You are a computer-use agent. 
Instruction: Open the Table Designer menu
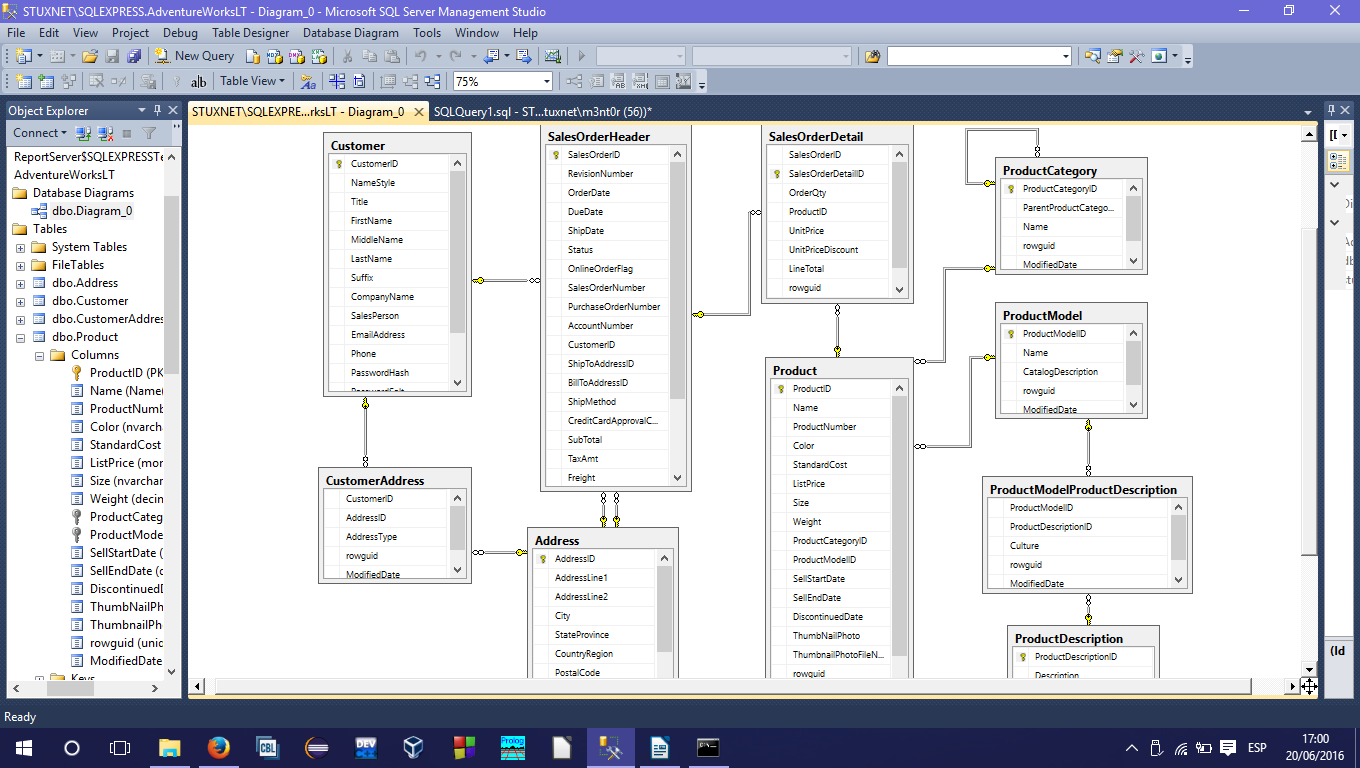[x=250, y=32]
